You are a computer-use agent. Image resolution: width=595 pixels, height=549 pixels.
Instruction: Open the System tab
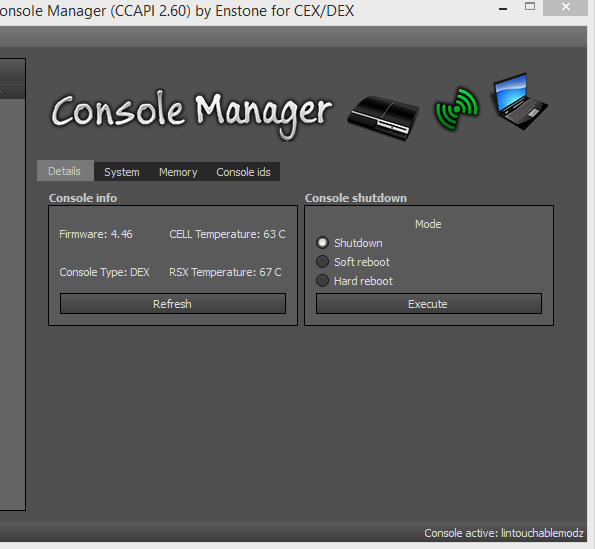[122, 172]
